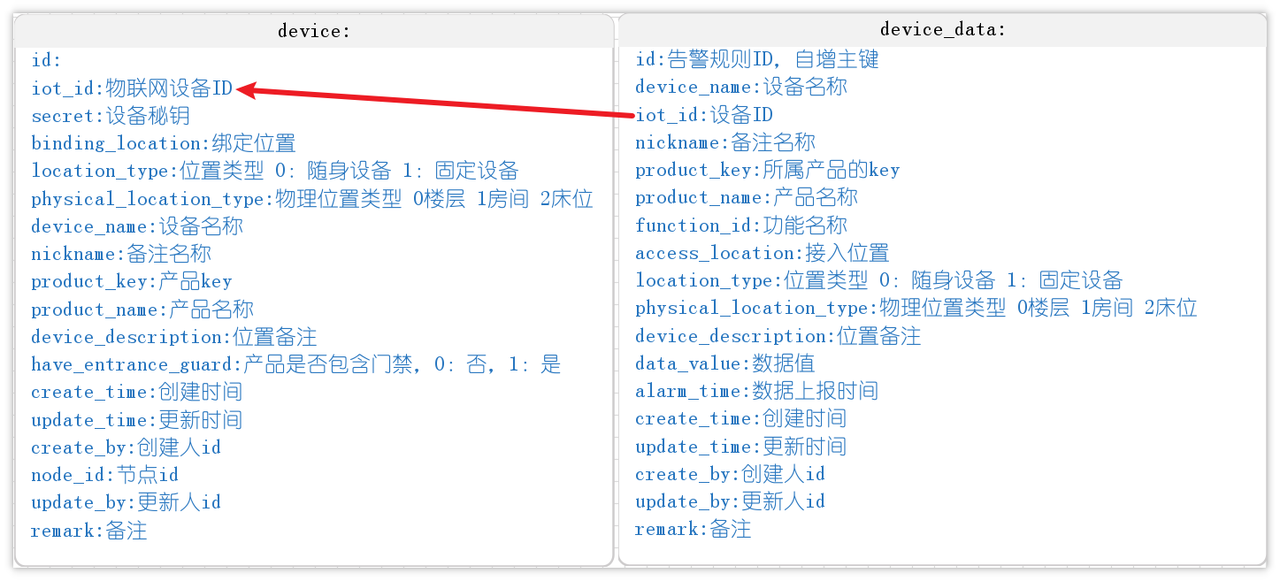
Task: Select function_id:功能名称 field
Action: pos(741,226)
